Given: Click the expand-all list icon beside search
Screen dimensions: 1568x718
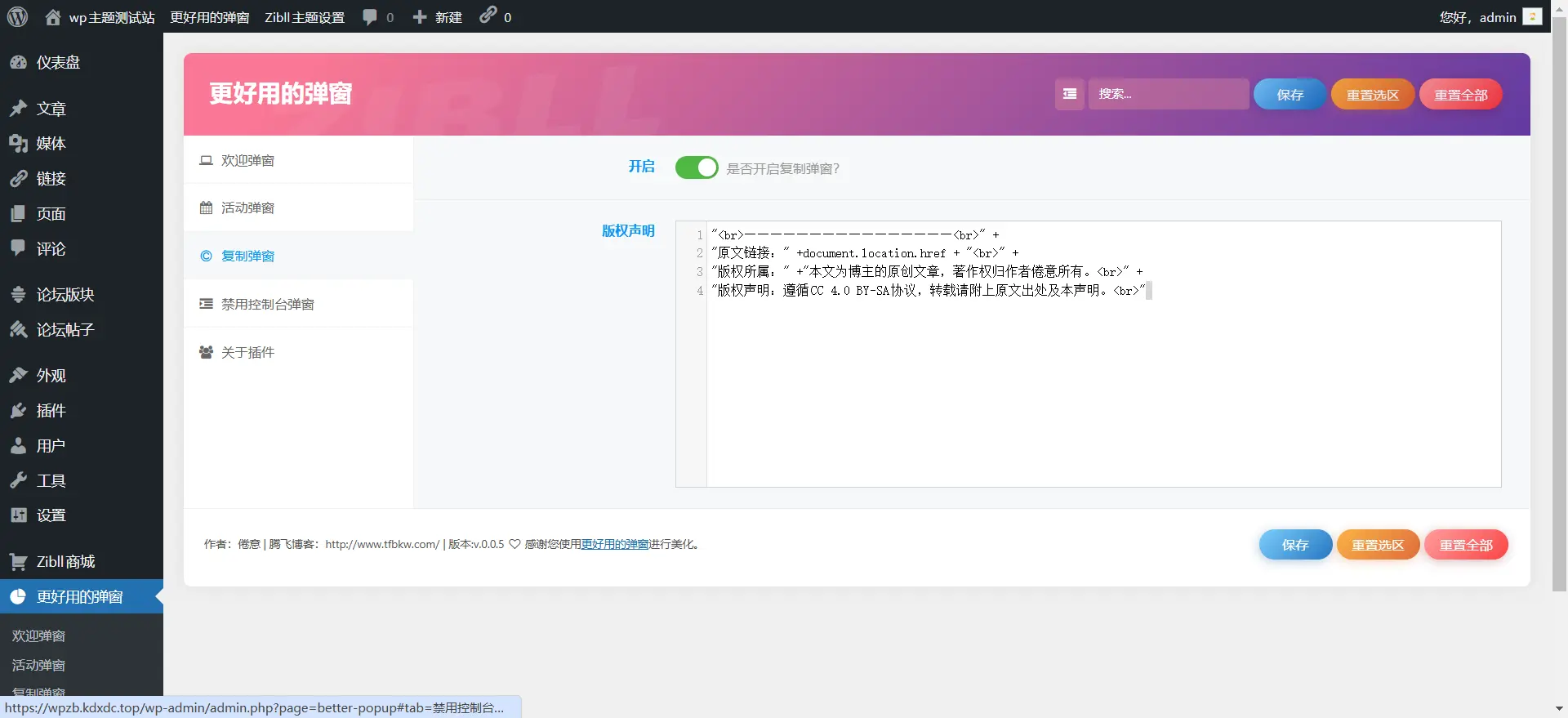Looking at the screenshot, I should (x=1070, y=94).
